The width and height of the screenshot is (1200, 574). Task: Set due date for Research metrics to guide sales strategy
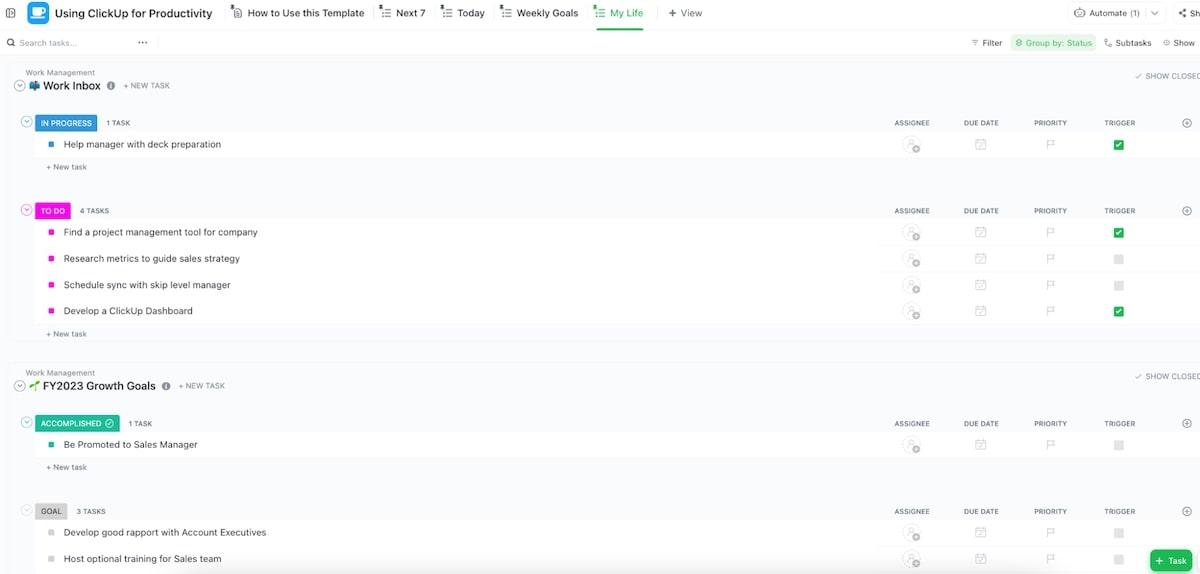(x=981, y=259)
